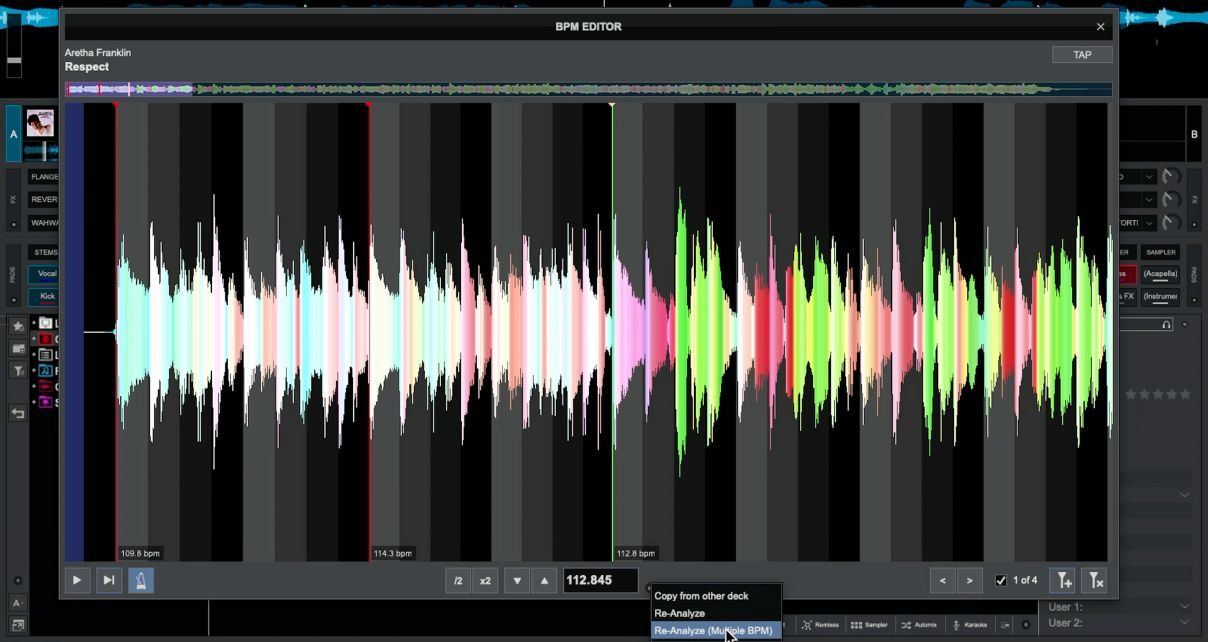Click the 112.845 BPM value field
The width and height of the screenshot is (1208, 642).
tap(600, 580)
